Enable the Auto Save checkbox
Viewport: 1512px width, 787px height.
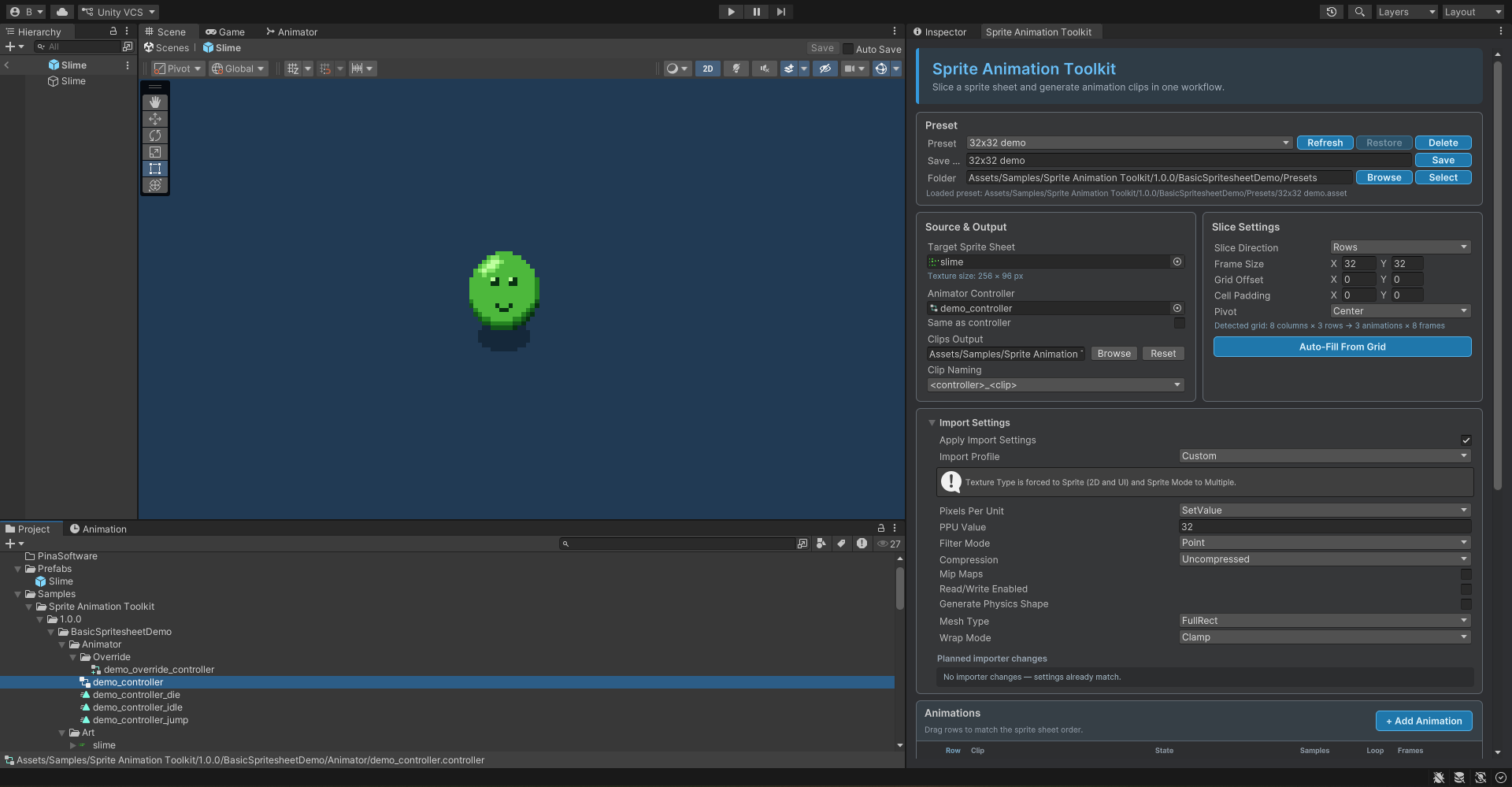coord(848,49)
